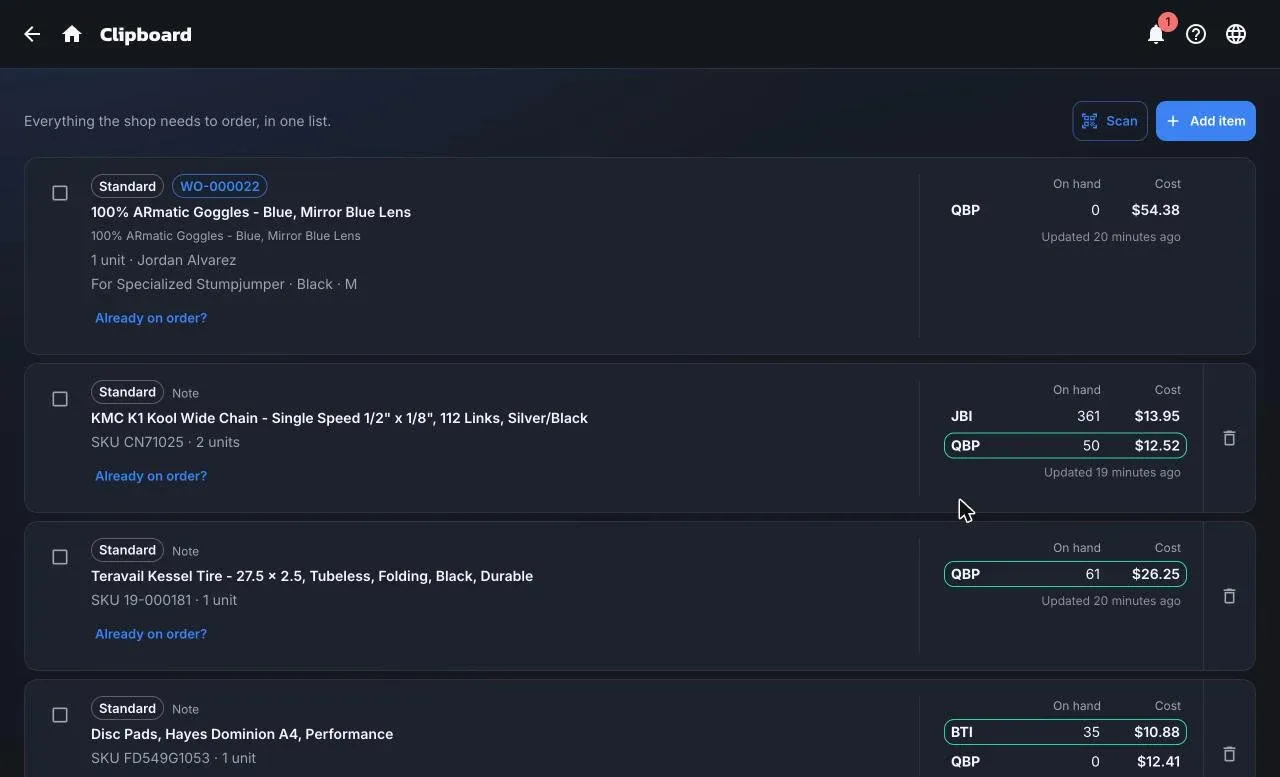Select the 100% ARmatic Goggles checkbox
Viewport: 1280px width, 777px height.
(60, 193)
